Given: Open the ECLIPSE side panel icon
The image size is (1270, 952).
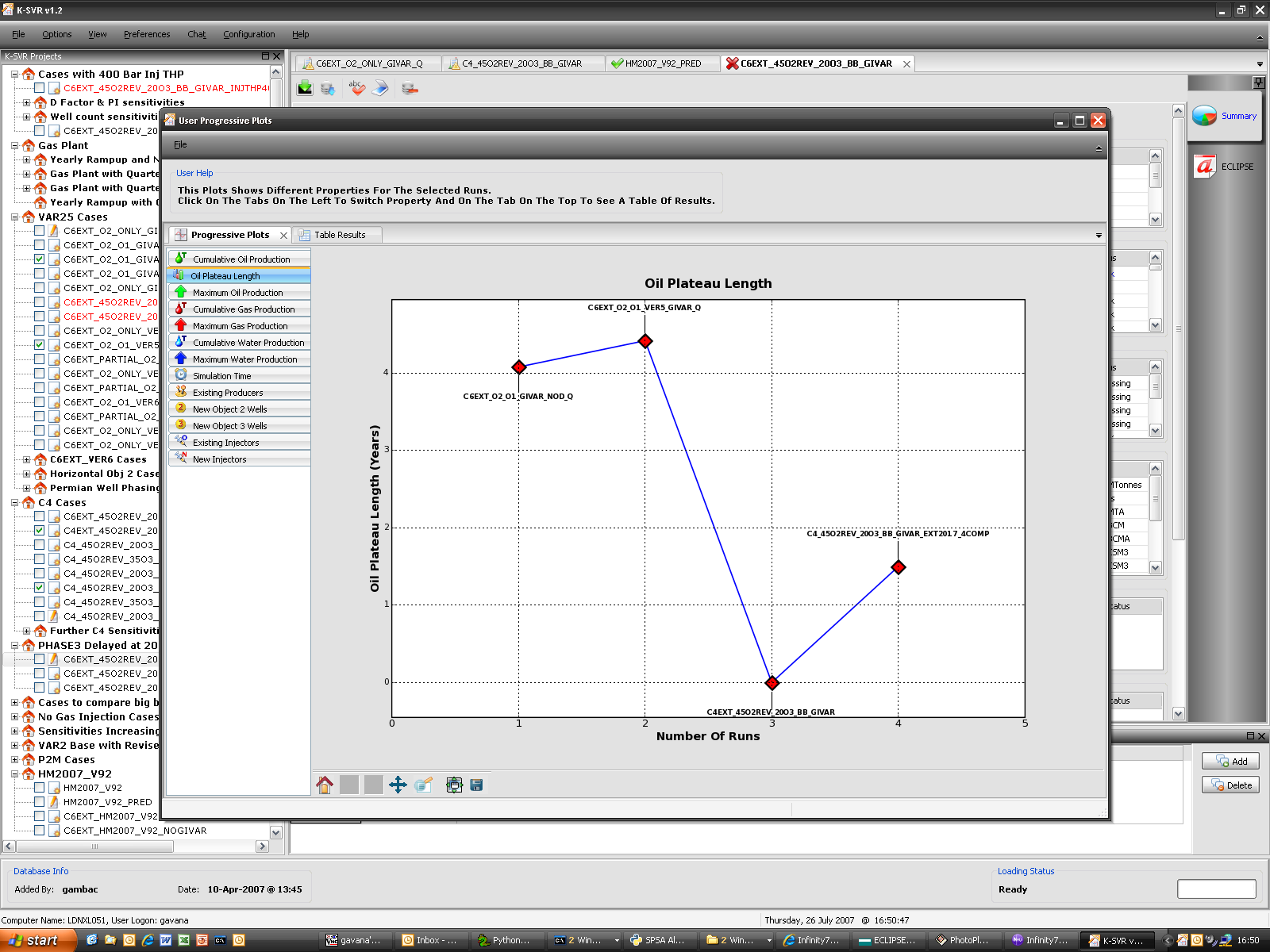Looking at the screenshot, I should 1206,167.
